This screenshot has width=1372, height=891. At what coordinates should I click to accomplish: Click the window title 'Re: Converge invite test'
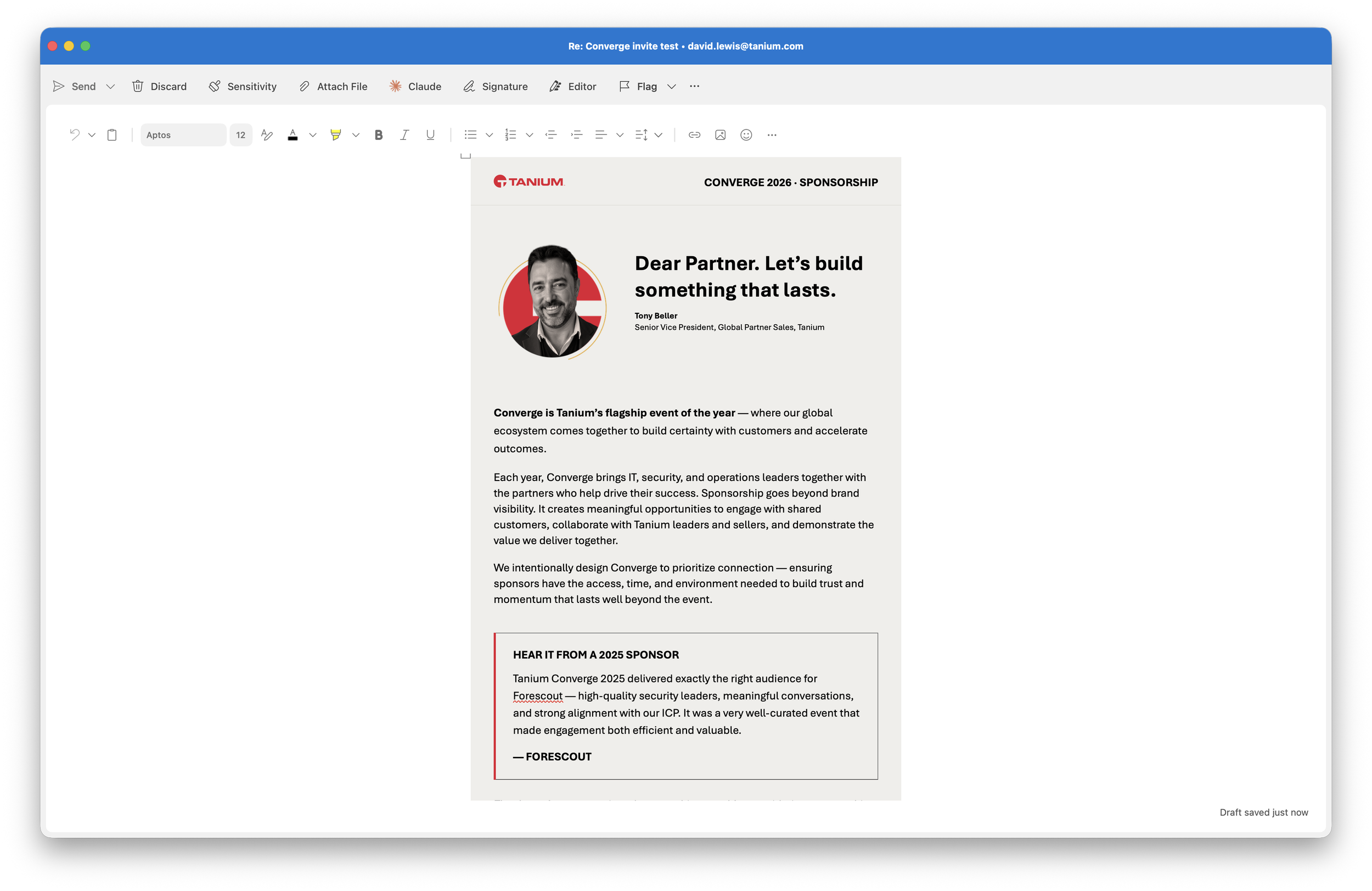[623, 46]
